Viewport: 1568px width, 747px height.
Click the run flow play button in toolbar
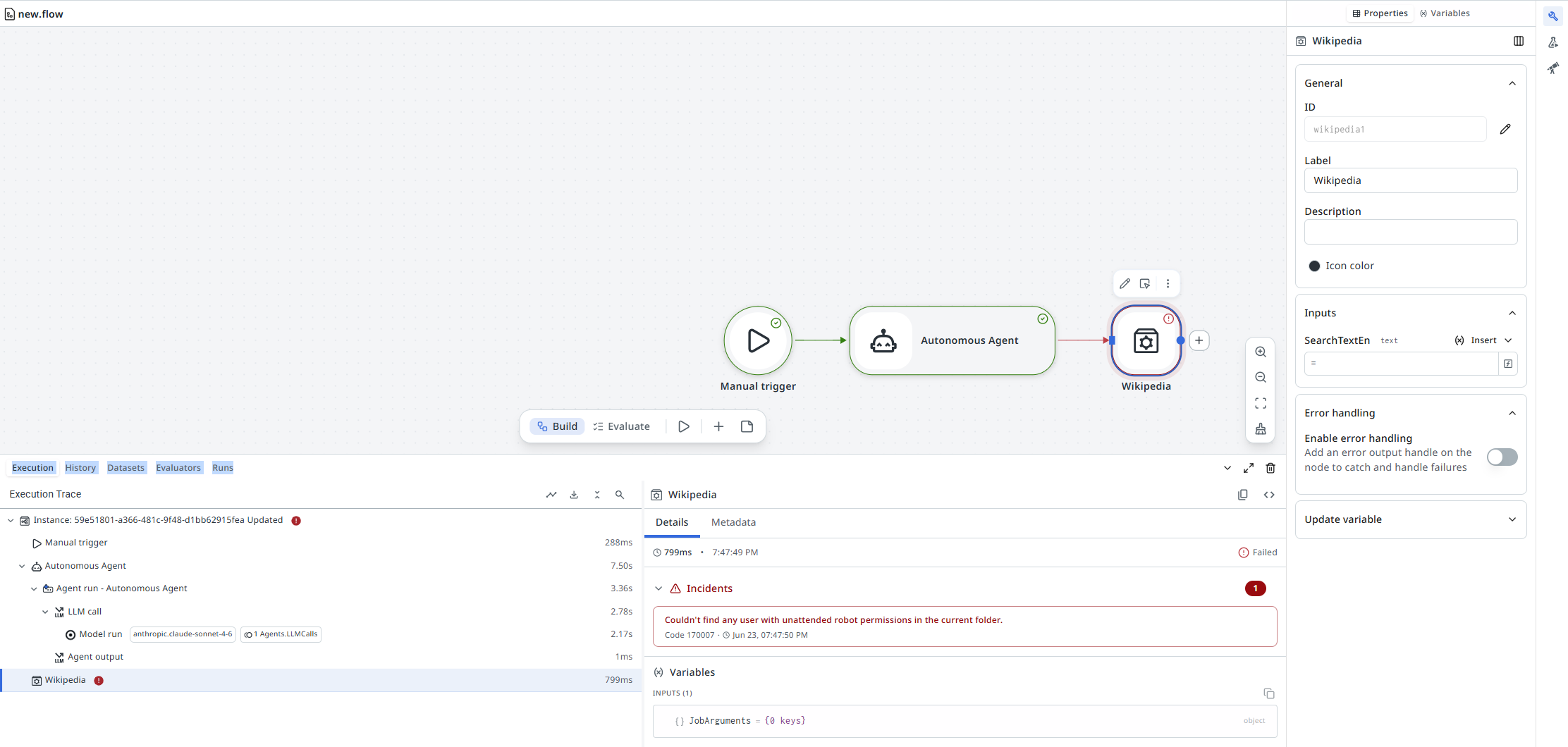(x=684, y=426)
